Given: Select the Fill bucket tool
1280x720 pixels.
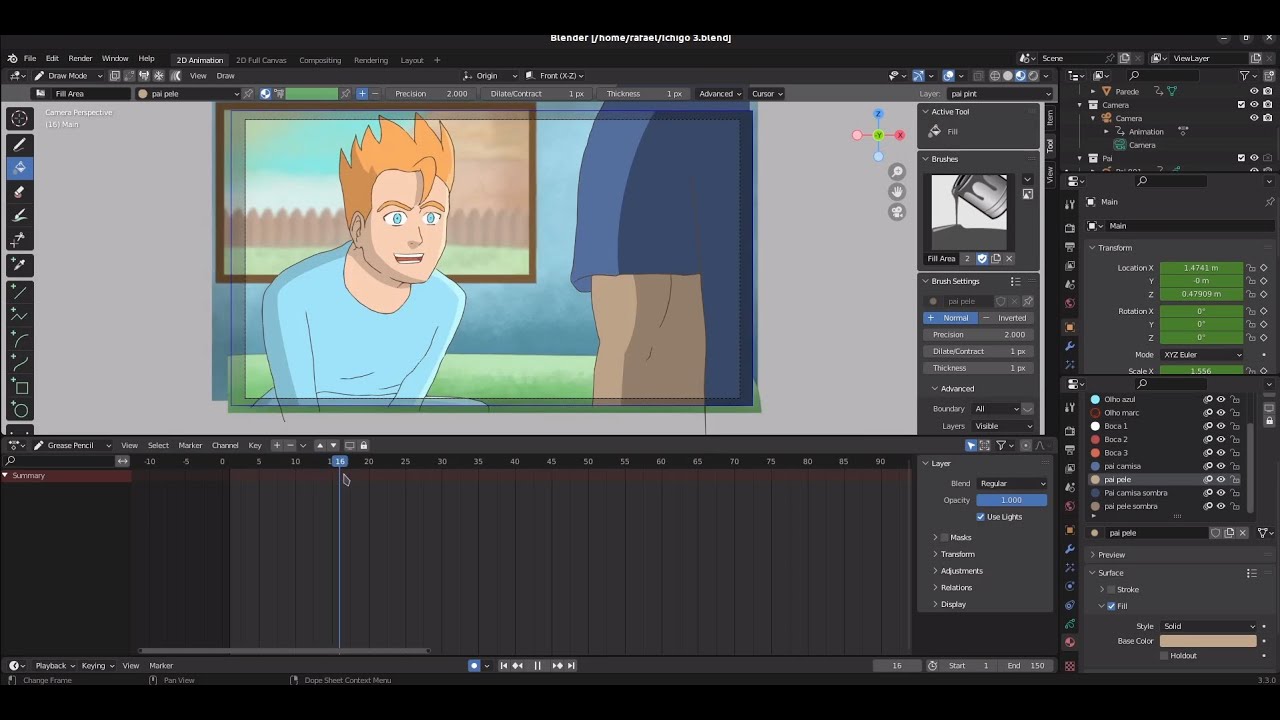Looking at the screenshot, I should [x=20, y=168].
